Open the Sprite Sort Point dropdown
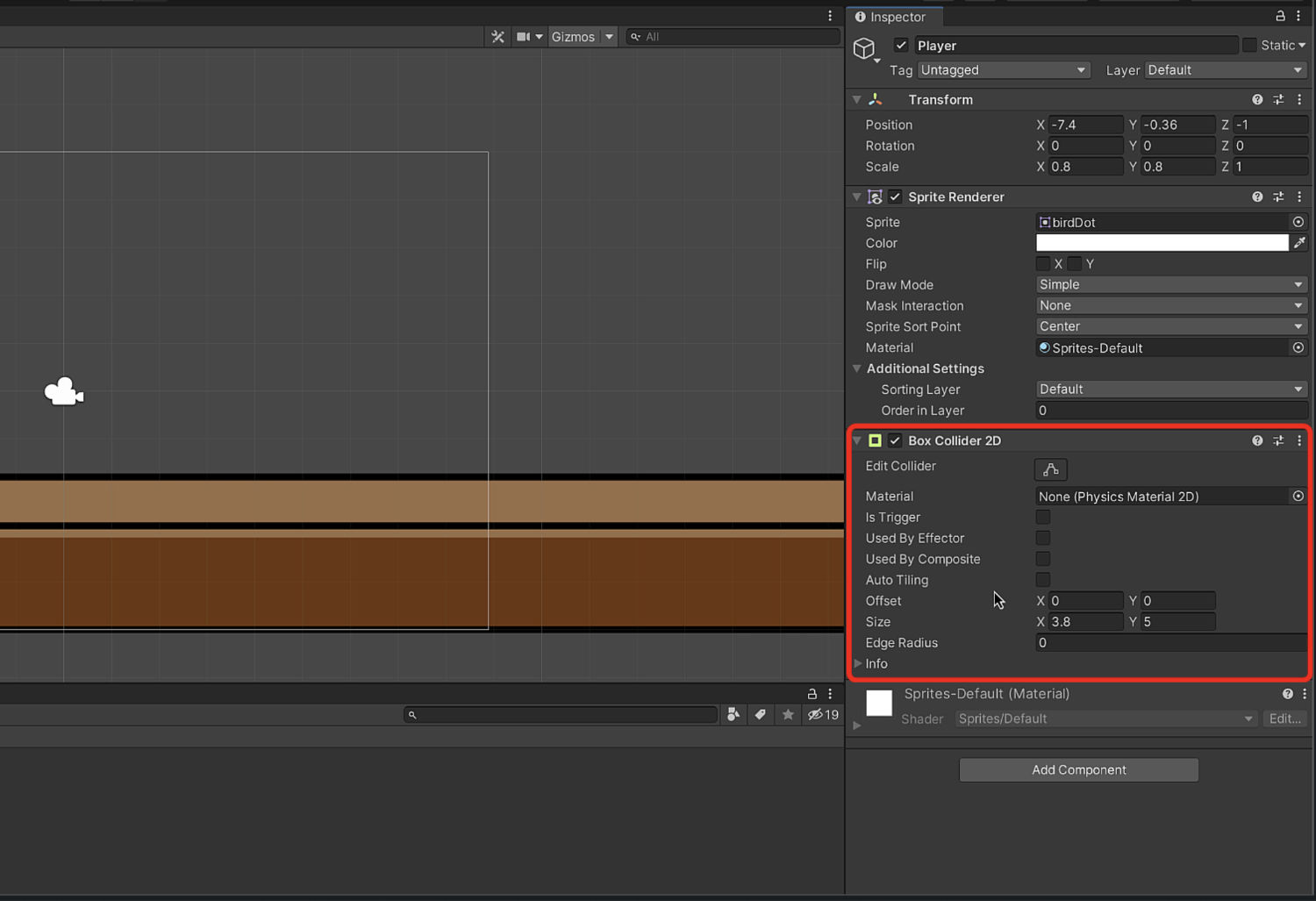This screenshot has width=1316, height=901. [1171, 326]
